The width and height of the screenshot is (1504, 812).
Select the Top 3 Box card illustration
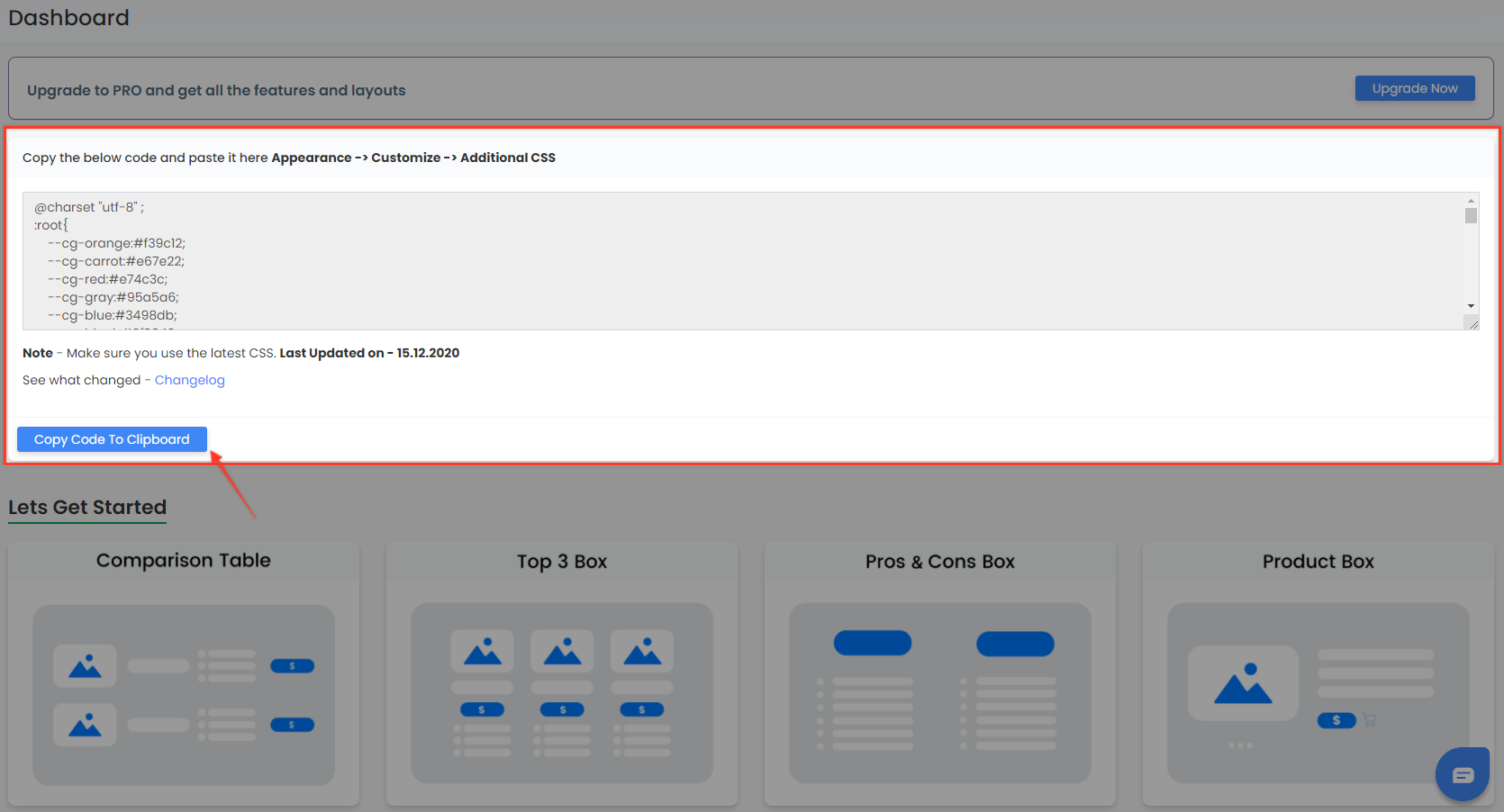click(x=562, y=693)
